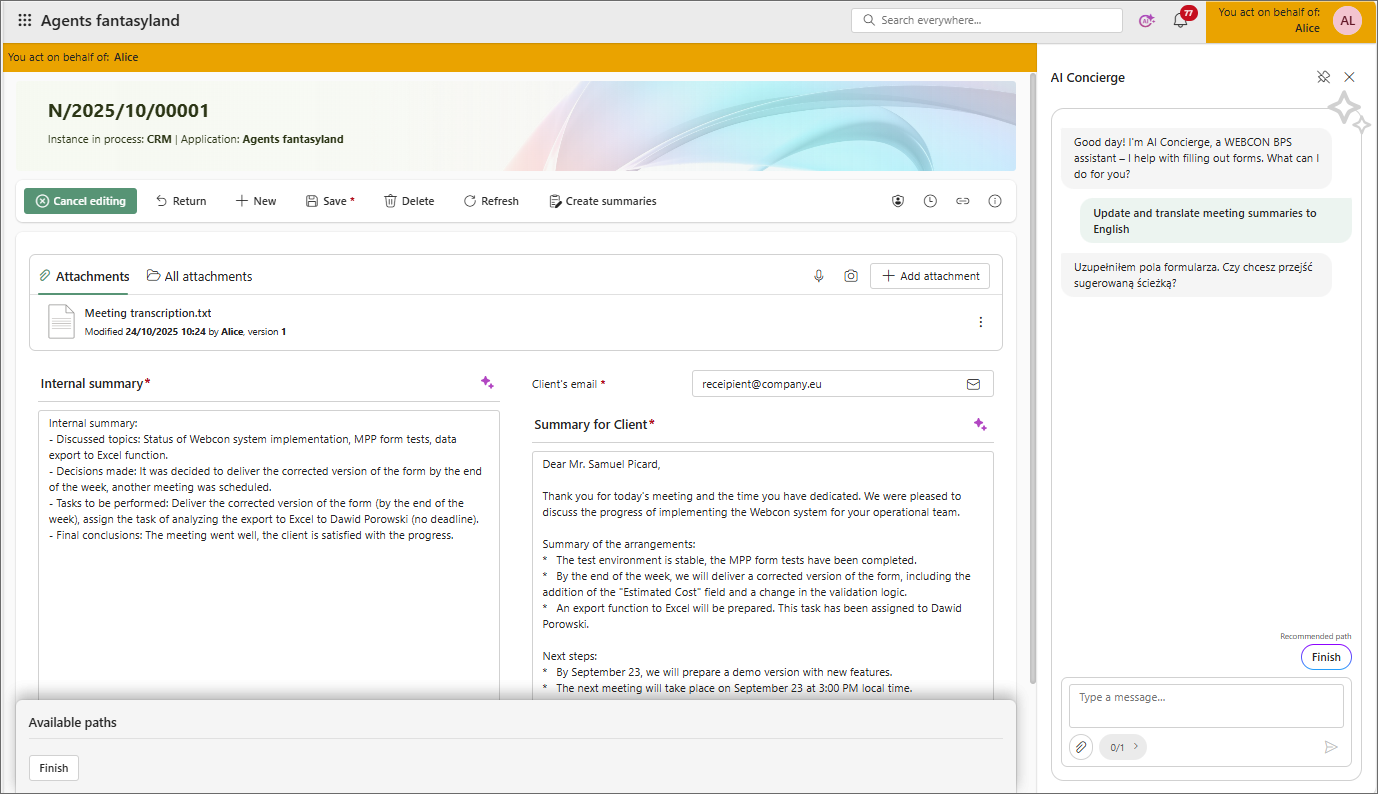The width and height of the screenshot is (1378, 794).
Task: Click the envelope icon in Client's email field
Action: 972,383
